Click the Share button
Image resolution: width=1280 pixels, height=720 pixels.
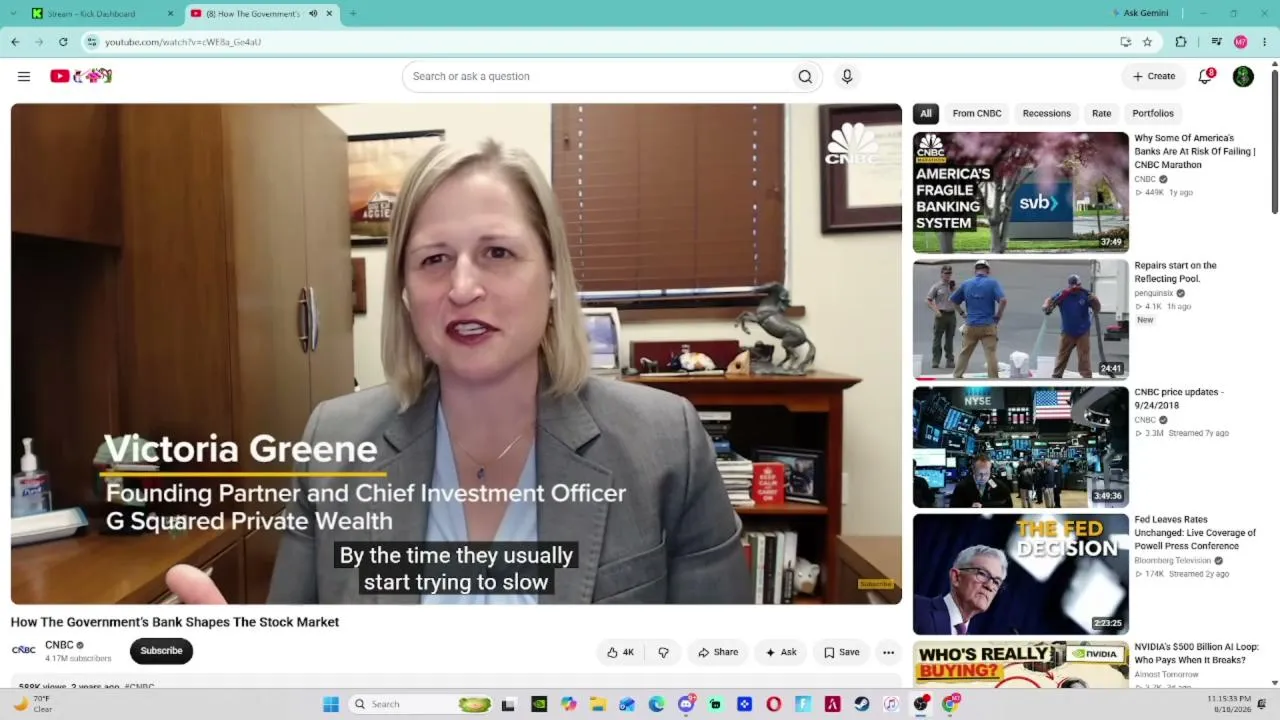[718, 652]
